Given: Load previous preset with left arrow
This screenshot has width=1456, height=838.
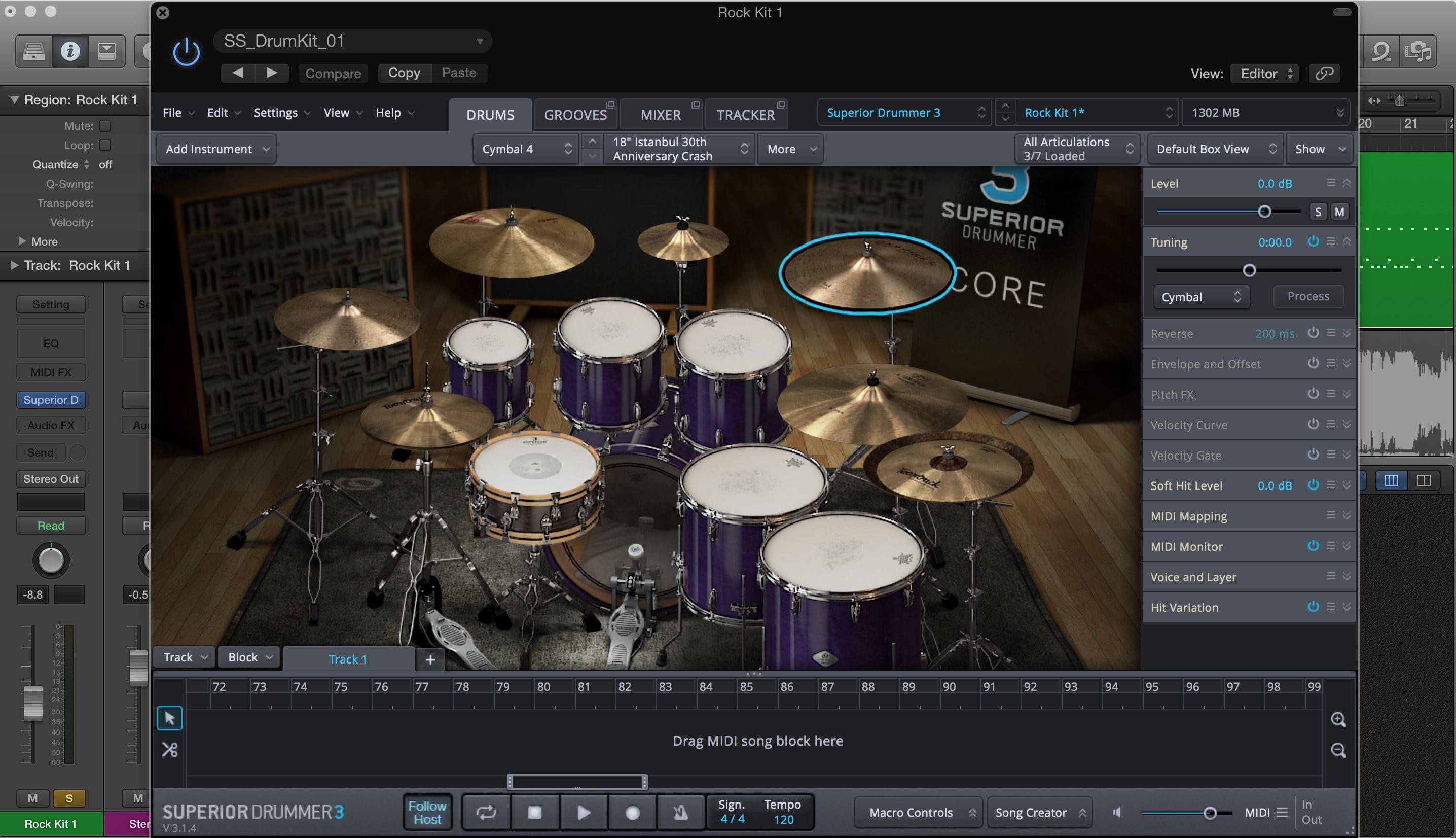Looking at the screenshot, I should 238,73.
